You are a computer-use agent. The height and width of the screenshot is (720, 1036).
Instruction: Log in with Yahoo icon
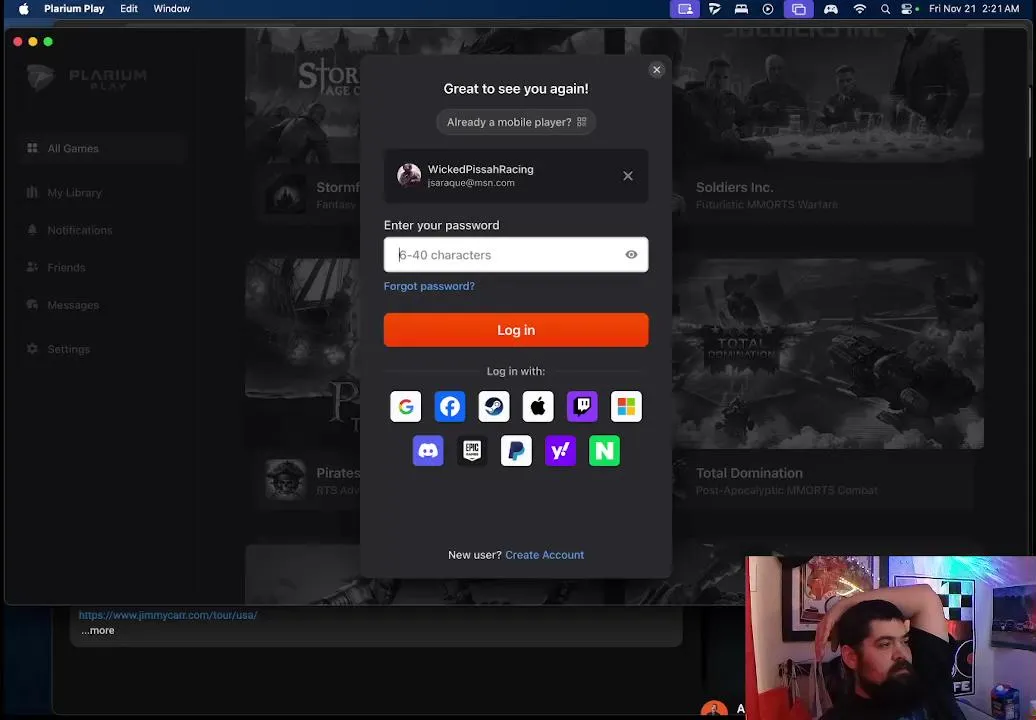560,450
